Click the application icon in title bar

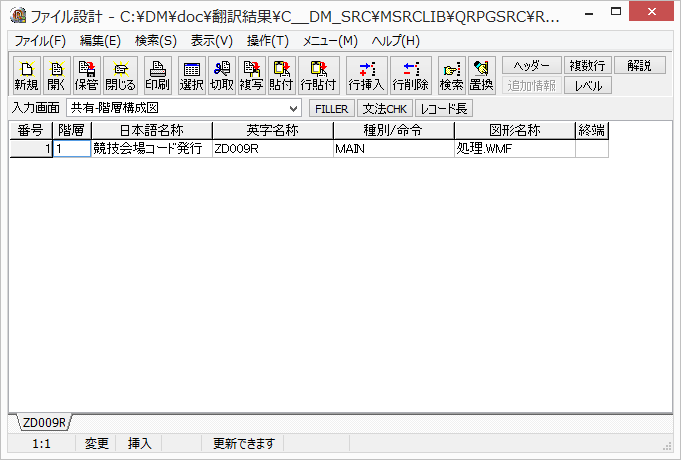(x=18, y=15)
